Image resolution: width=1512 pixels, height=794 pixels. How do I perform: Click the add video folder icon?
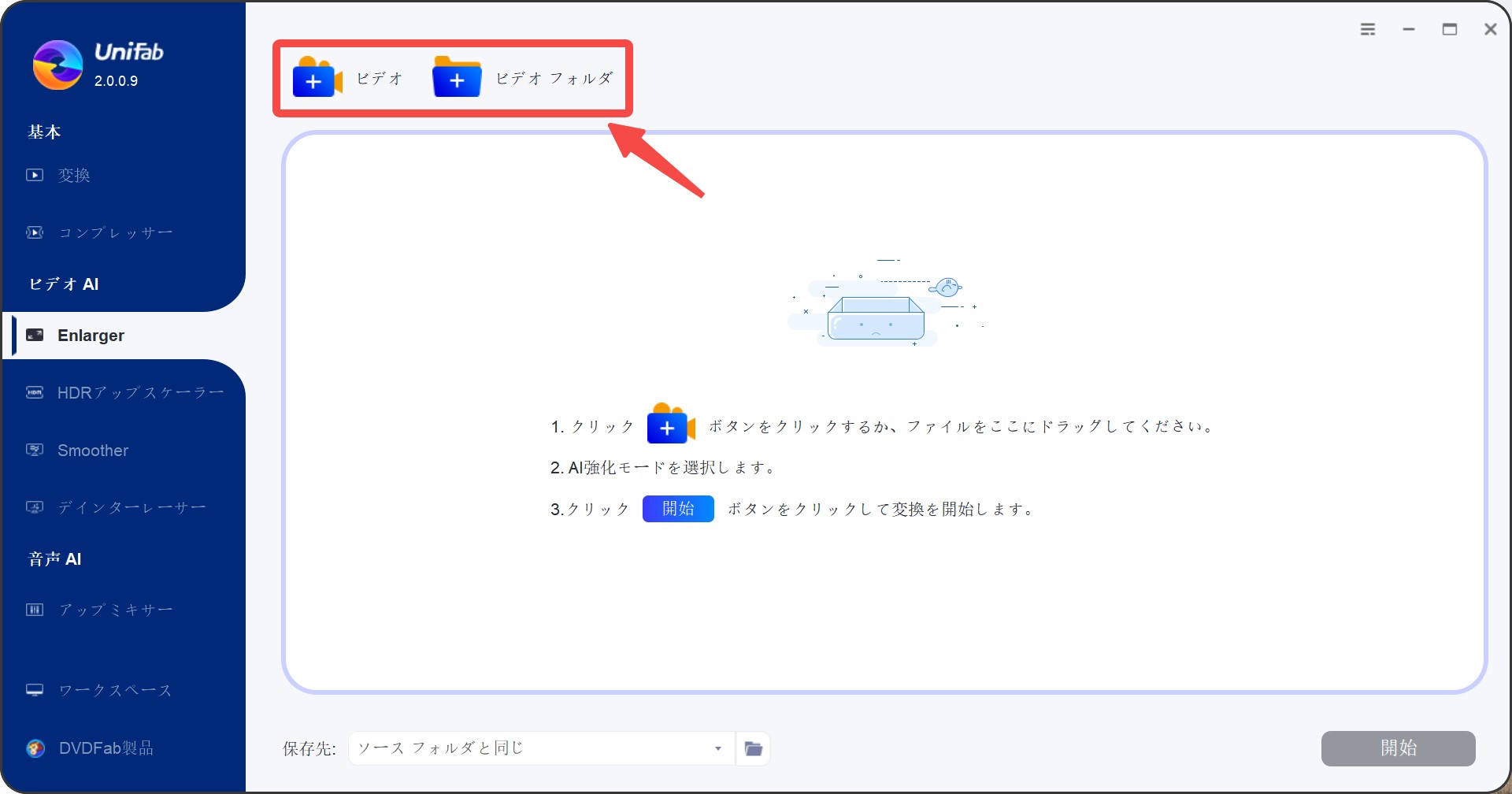(457, 77)
